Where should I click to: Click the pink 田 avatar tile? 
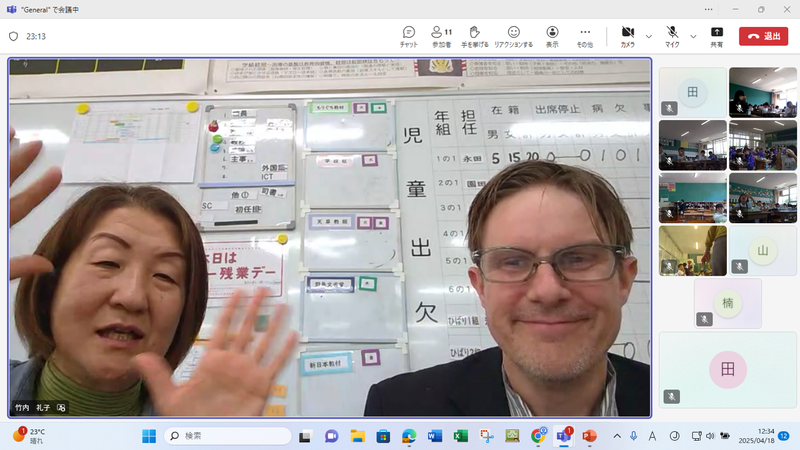click(x=728, y=369)
